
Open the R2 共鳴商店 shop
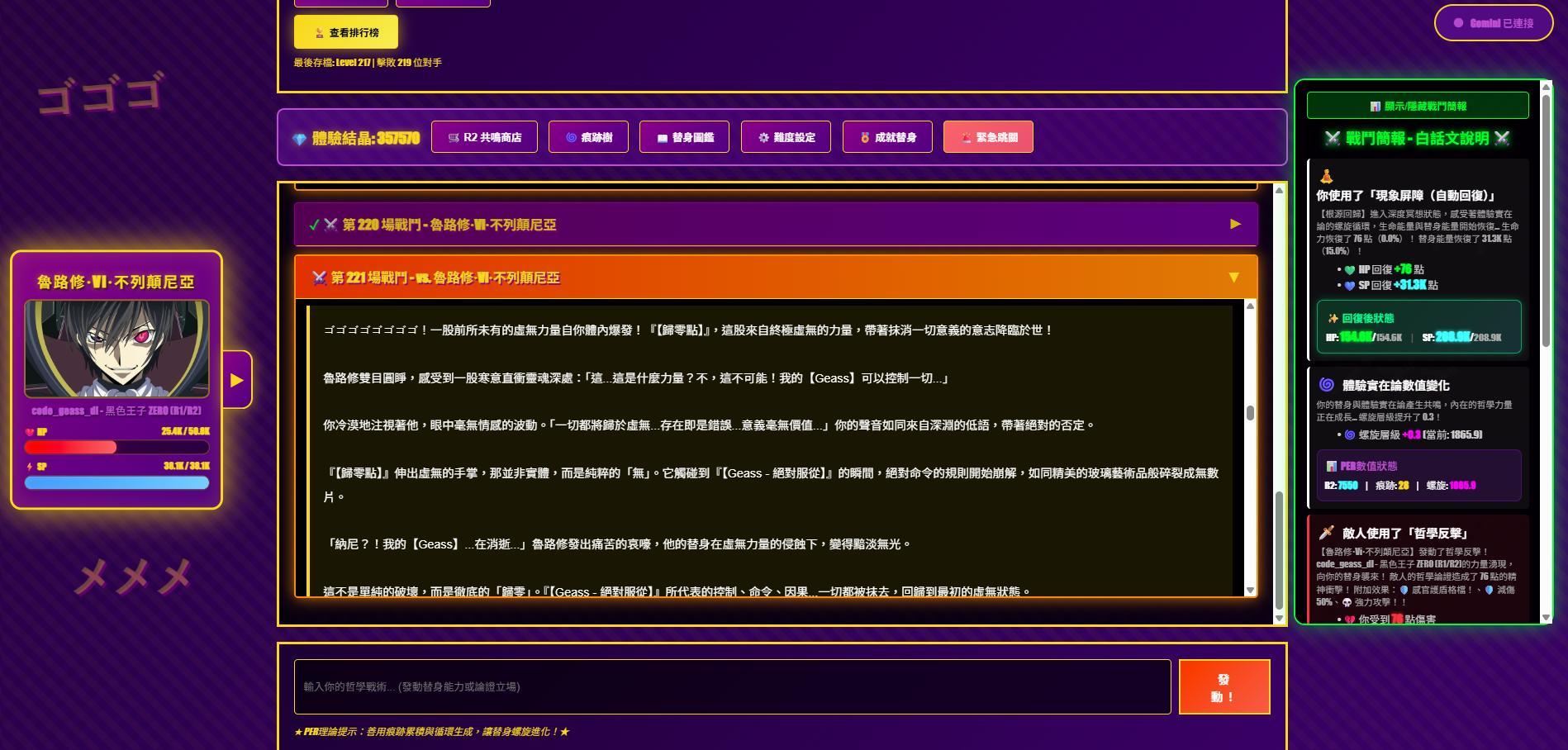point(484,137)
